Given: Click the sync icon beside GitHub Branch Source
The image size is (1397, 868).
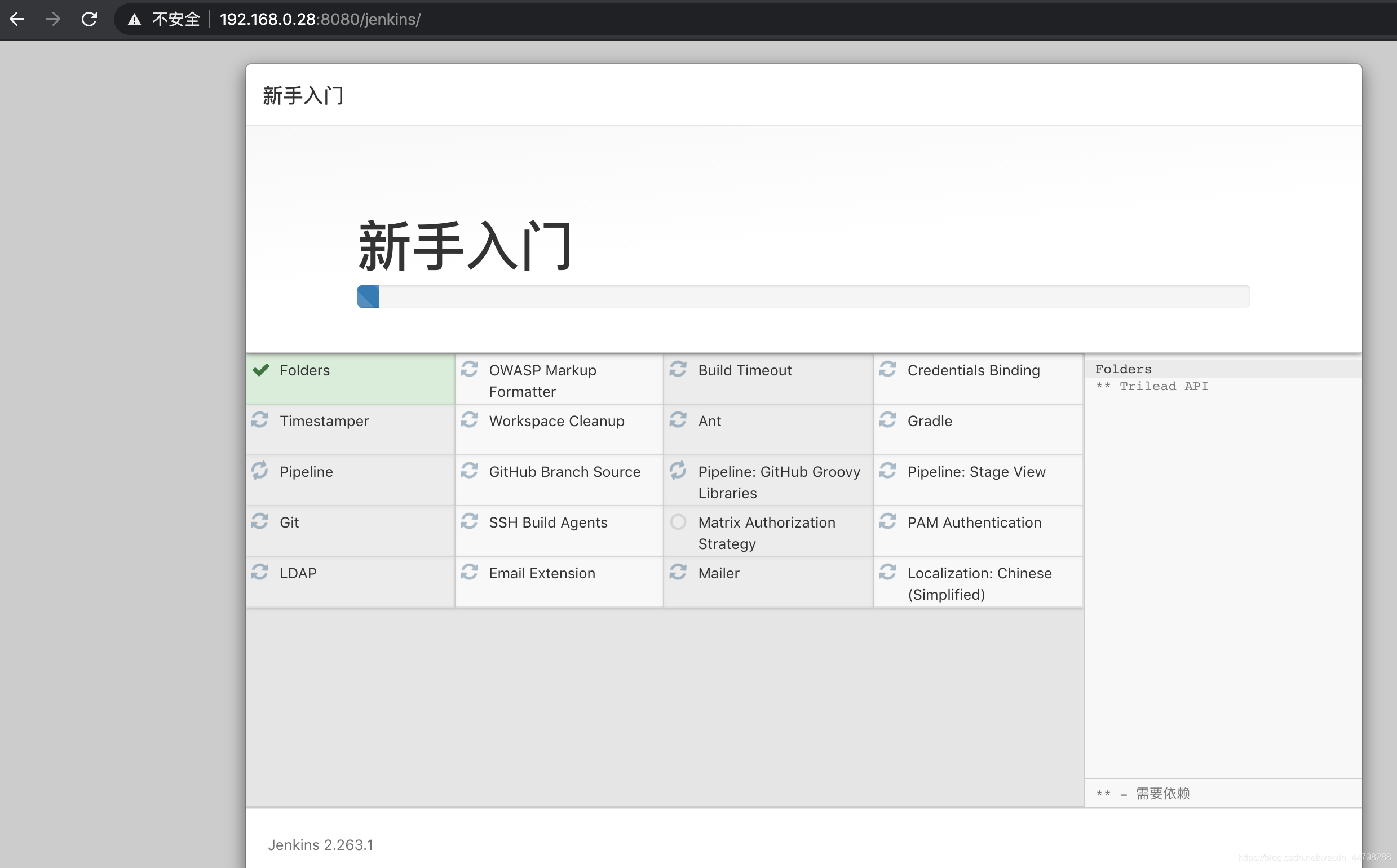Looking at the screenshot, I should pyautogui.click(x=469, y=470).
